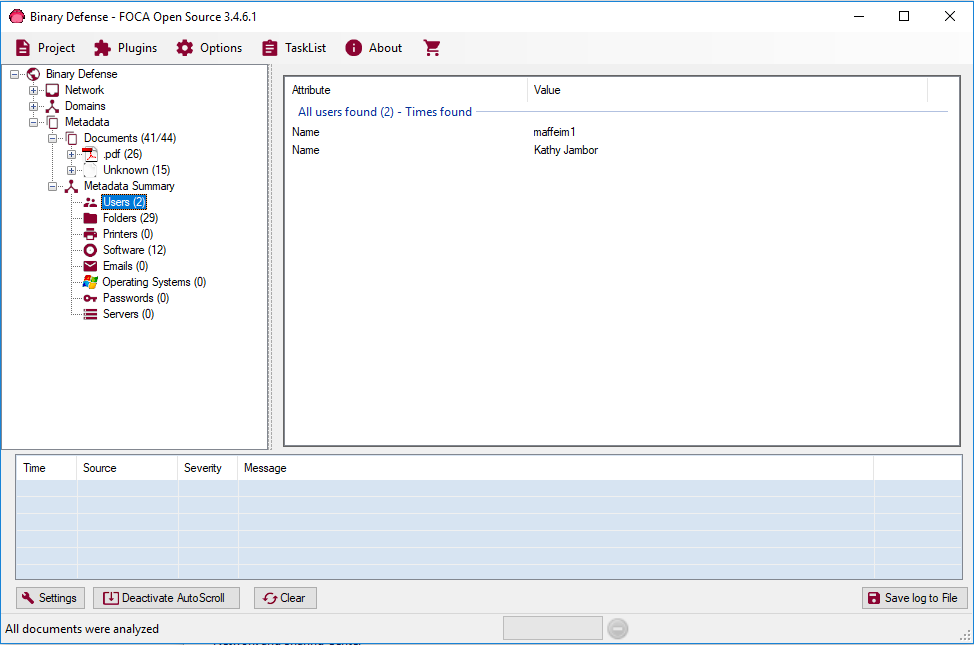Collapse the Binary Defense root node
This screenshot has width=974, height=645.
pyautogui.click(x=14, y=75)
